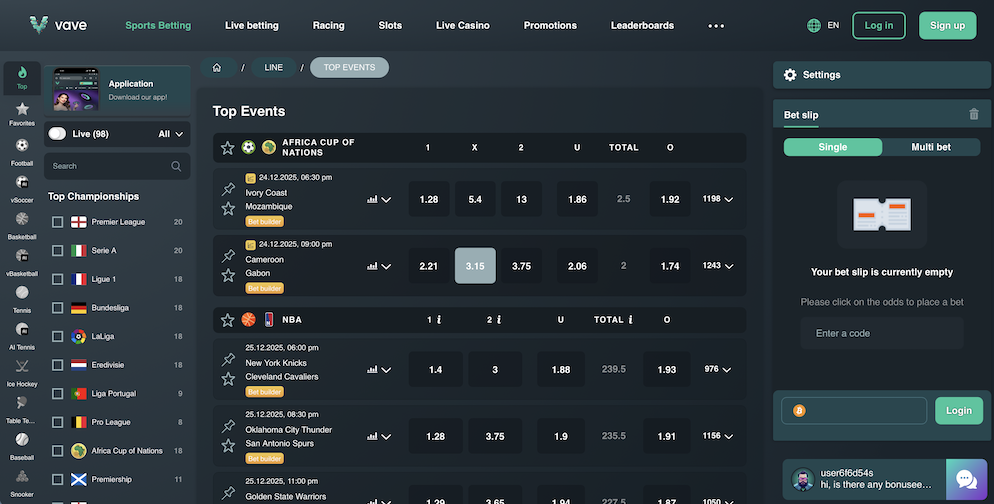The width and height of the screenshot is (994, 504).
Task: Open Favorites star in sidebar
Action: 22,114
